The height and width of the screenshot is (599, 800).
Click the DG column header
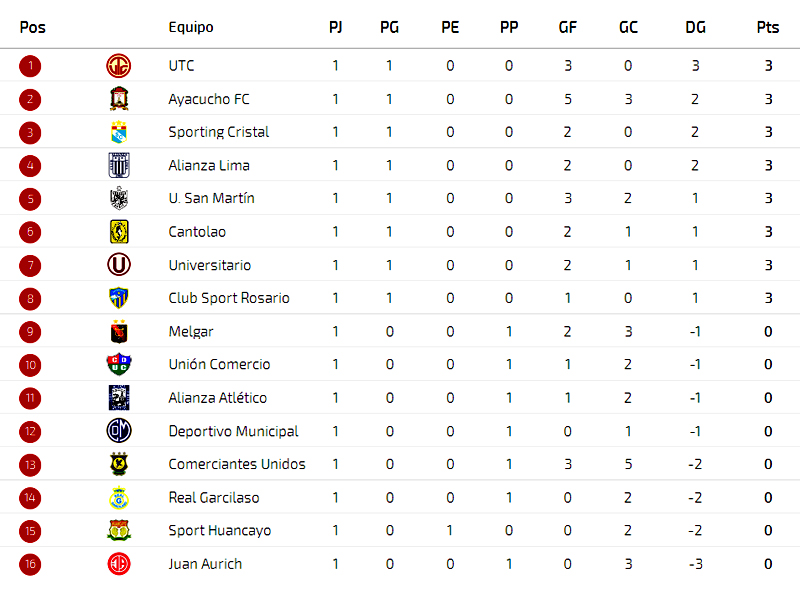pyautogui.click(x=695, y=27)
